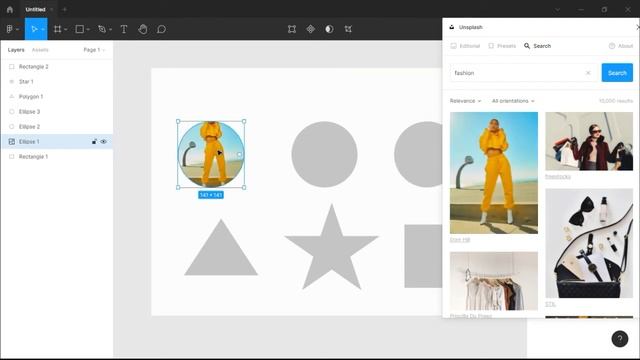Screen dimensions: 640x360
Task: Switch to the Layers tab
Action: tap(16, 50)
